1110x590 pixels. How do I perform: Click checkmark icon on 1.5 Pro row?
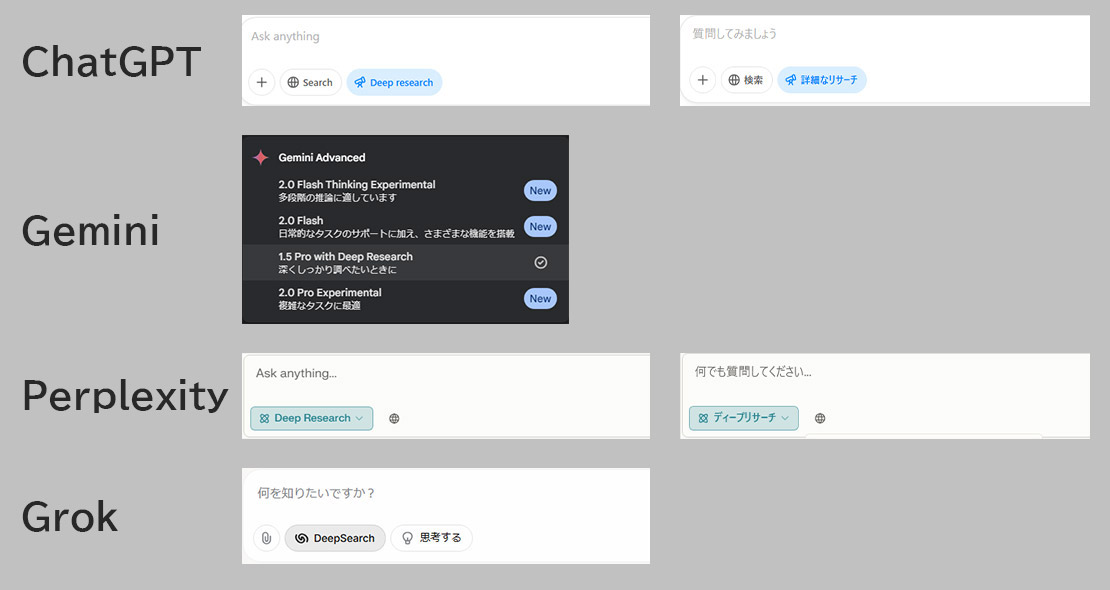[540, 263]
